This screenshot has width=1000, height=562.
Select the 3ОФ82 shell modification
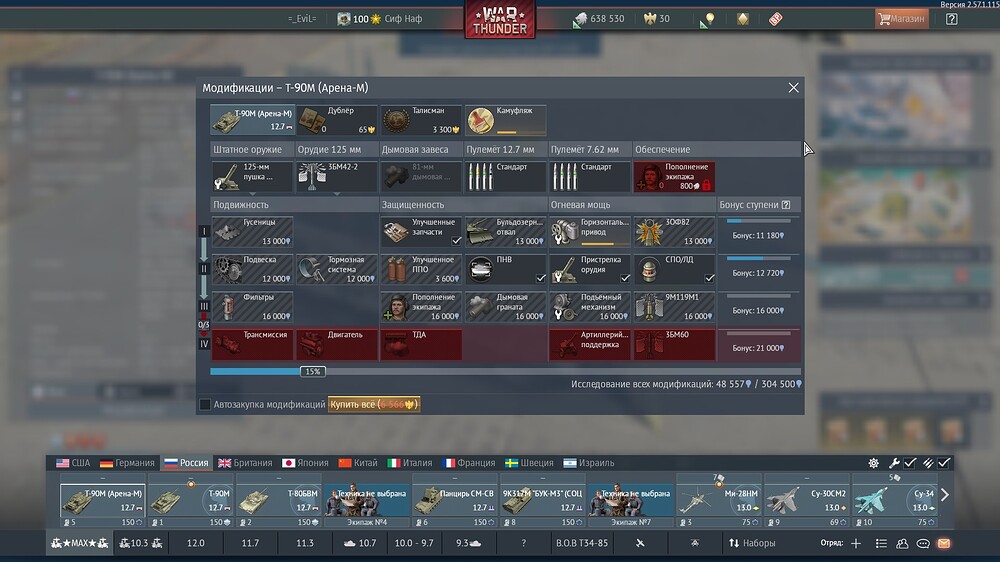coord(674,232)
